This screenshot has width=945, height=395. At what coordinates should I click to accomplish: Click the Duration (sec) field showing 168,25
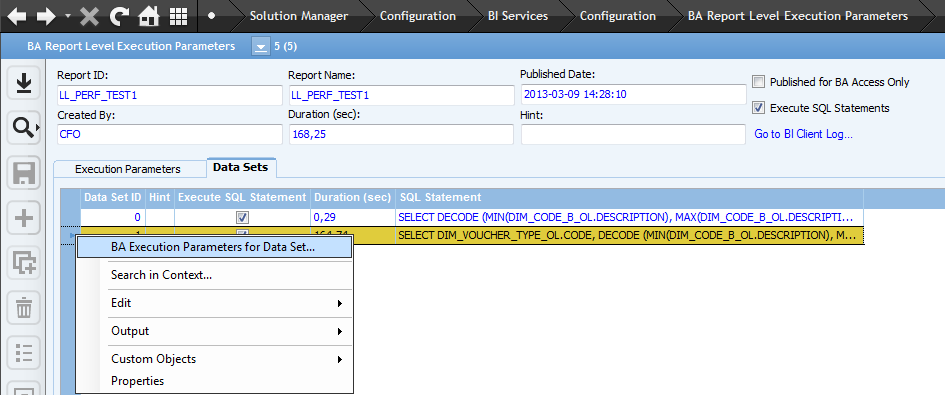pyautogui.click(x=401, y=134)
